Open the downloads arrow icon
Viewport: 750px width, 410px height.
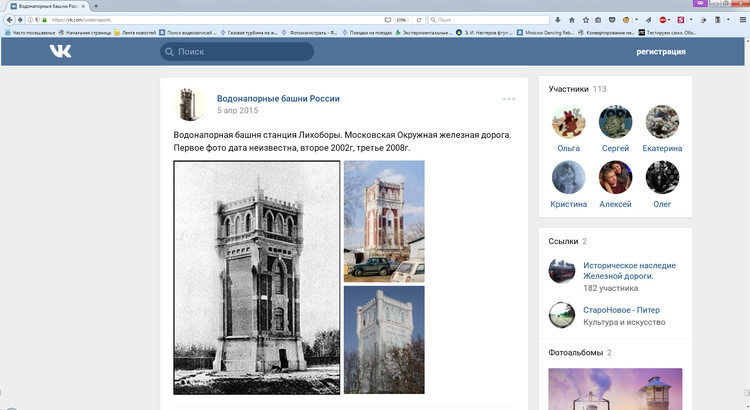[558, 20]
